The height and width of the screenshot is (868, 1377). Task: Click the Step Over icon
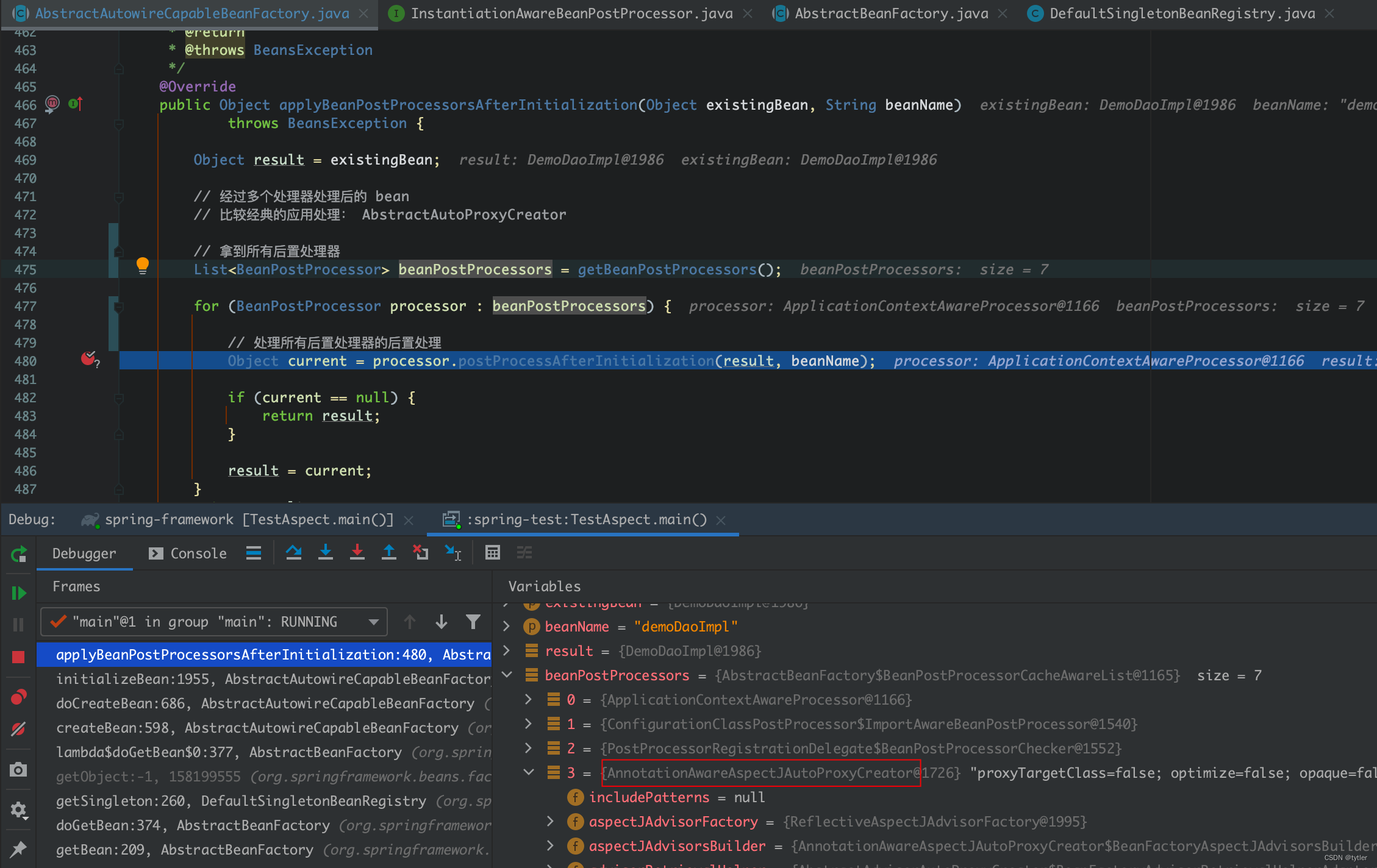tap(293, 552)
